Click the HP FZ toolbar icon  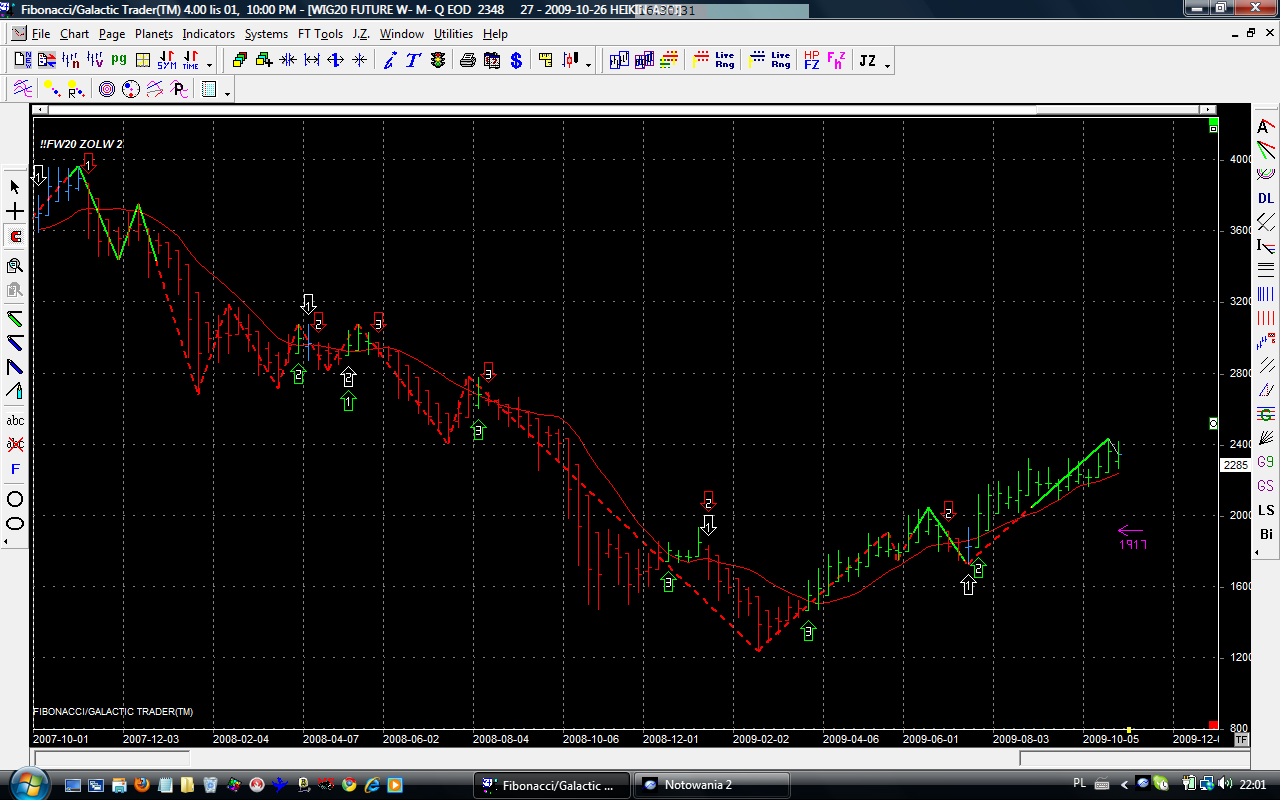click(811, 61)
